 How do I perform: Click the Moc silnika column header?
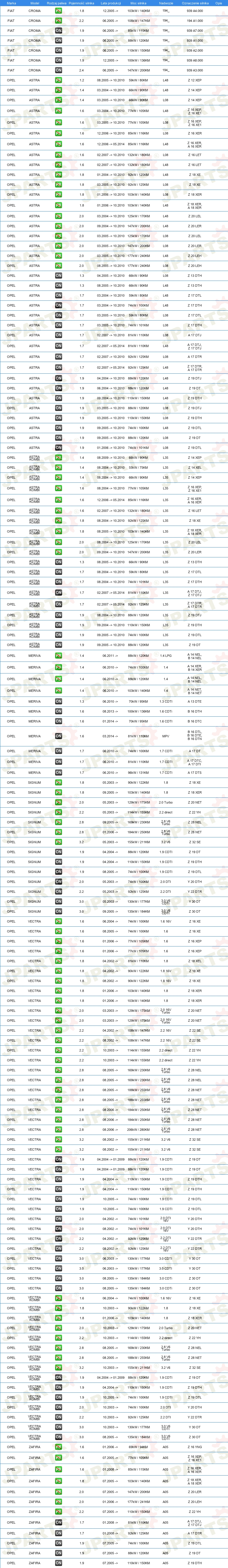pyautogui.click(x=138, y=3)
